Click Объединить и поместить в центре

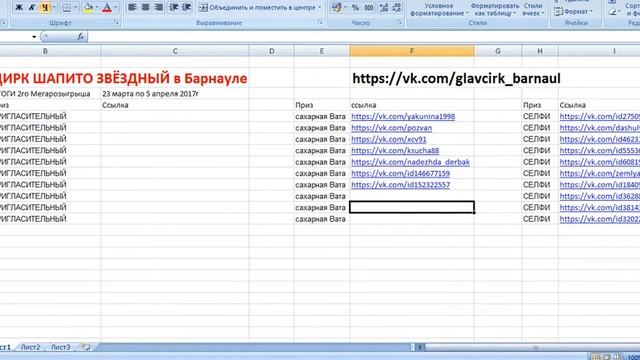(257, 7)
